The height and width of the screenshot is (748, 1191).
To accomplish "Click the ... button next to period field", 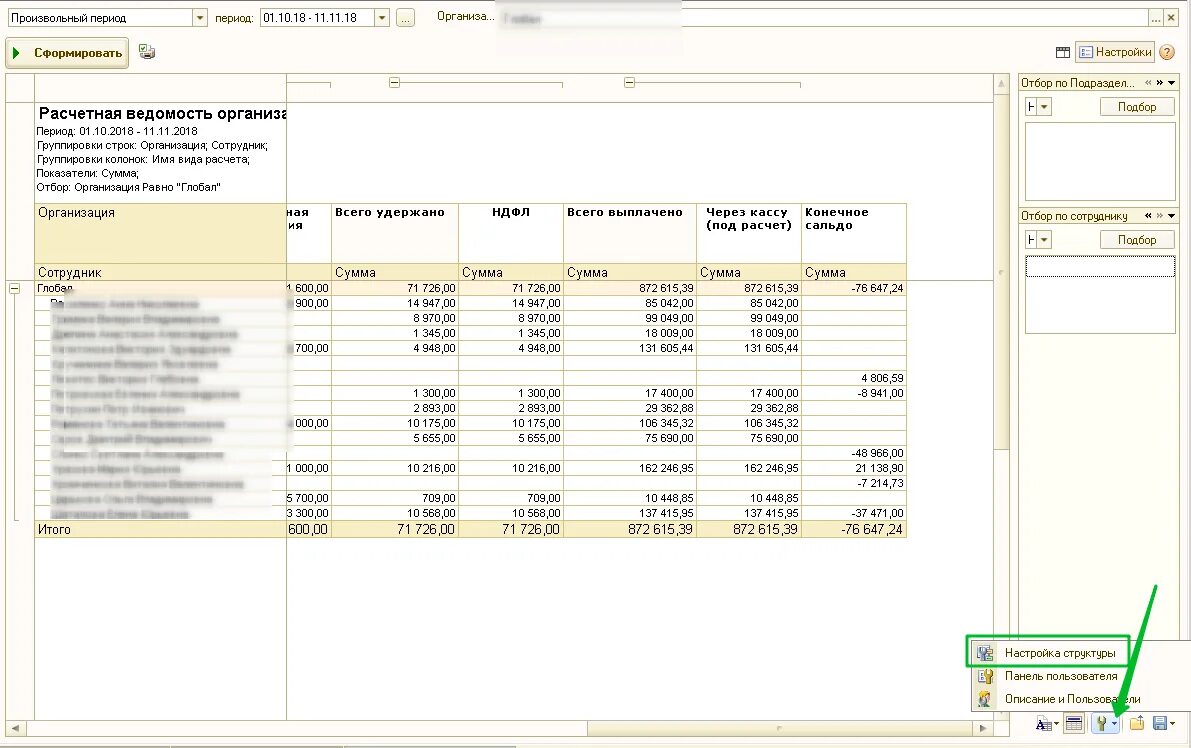I will (406, 17).
